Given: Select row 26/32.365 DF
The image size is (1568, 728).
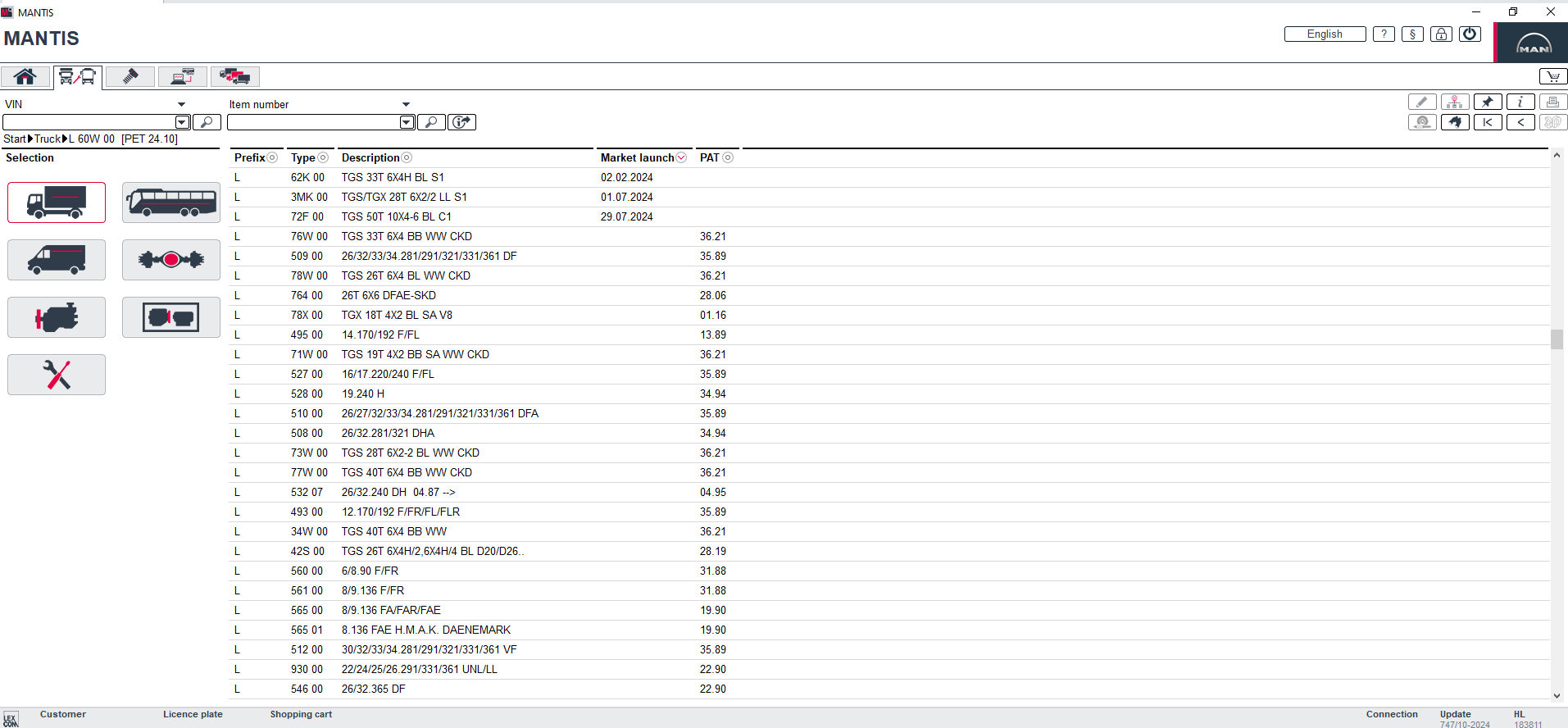Looking at the screenshot, I should point(889,689).
